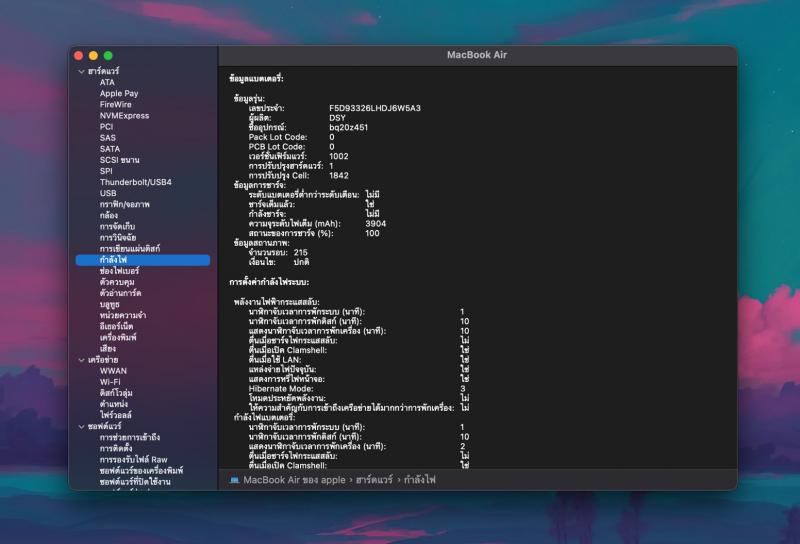Select เครื่องพิมพ์ in the sidebar
Image resolution: width=800 pixels, height=544 pixels.
pos(118,337)
